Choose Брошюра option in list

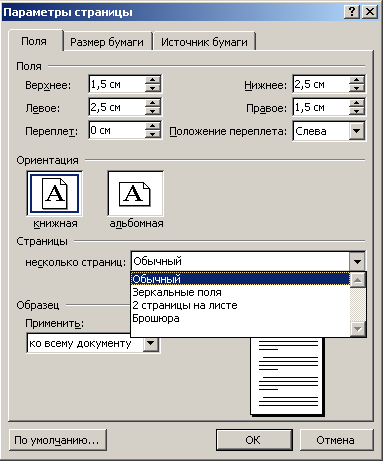pos(241,318)
